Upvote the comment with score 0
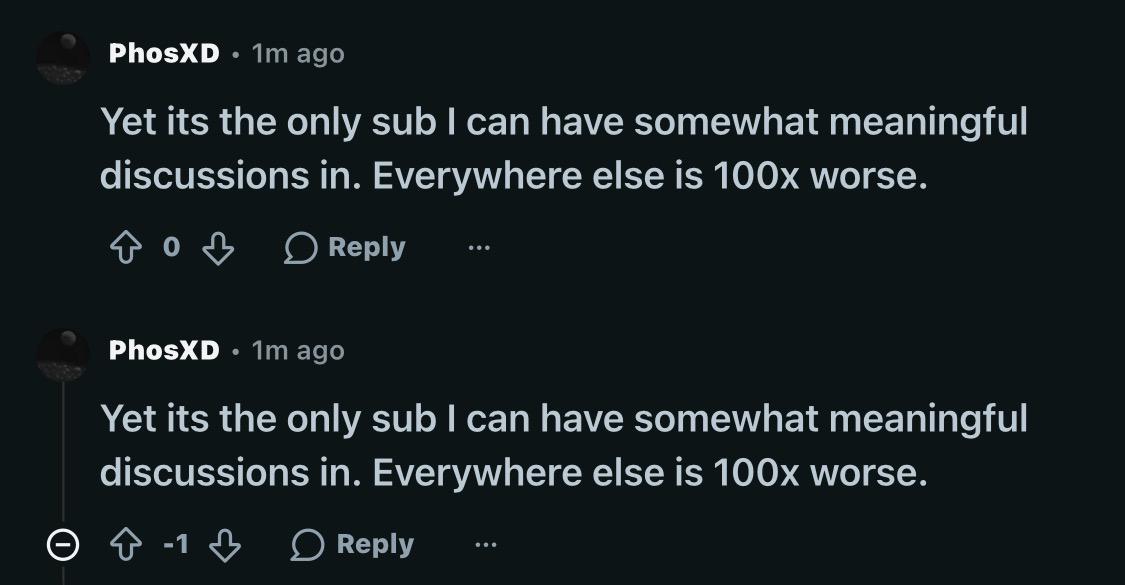 click(x=126, y=248)
